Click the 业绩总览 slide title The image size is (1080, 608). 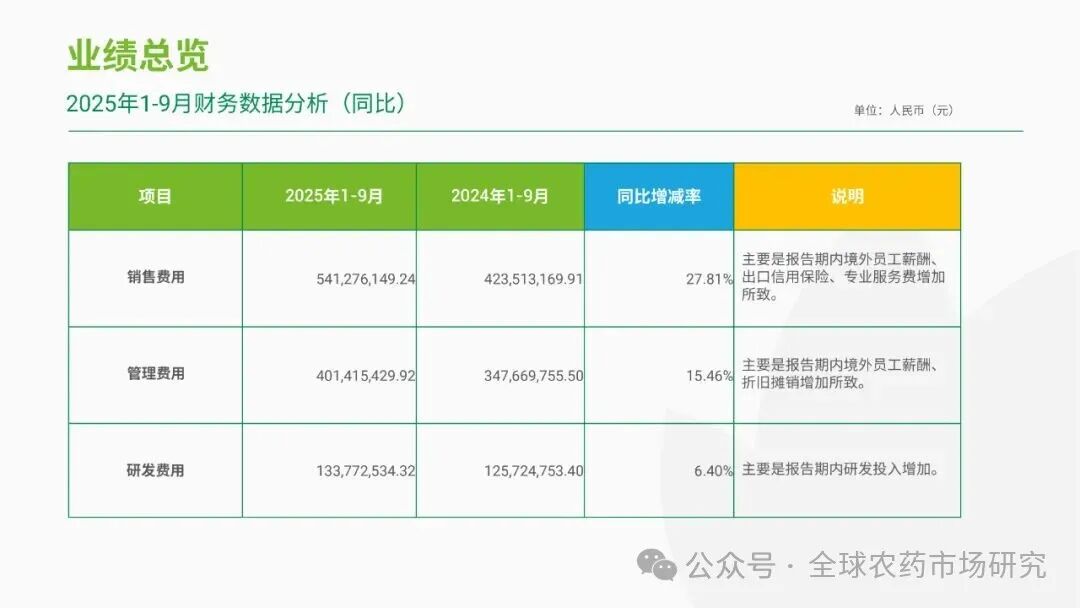pos(138,55)
